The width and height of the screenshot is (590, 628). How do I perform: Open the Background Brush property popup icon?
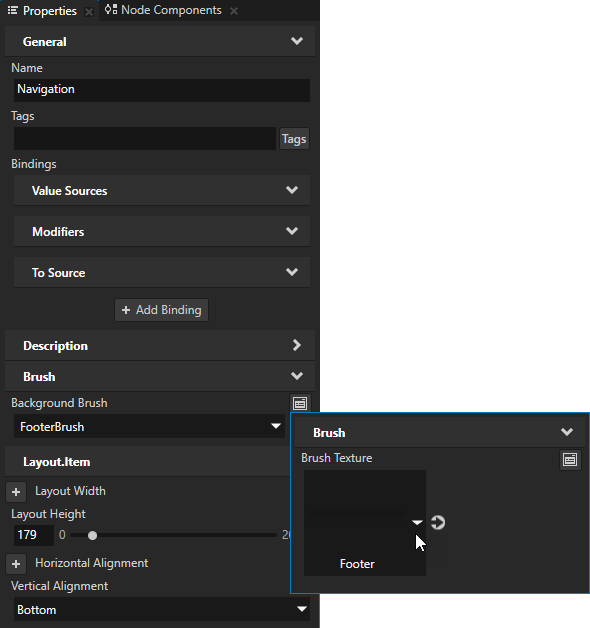coord(300,403)
